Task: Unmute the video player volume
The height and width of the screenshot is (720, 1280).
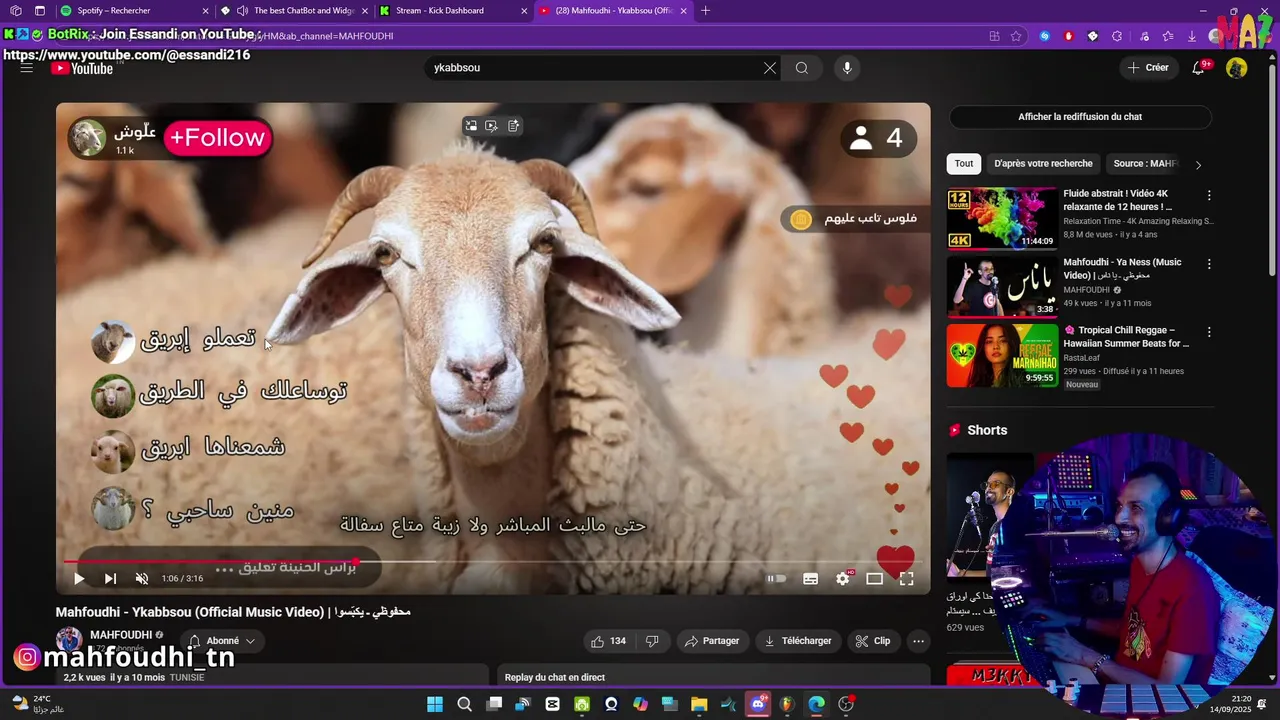Action: pos(142,579)
